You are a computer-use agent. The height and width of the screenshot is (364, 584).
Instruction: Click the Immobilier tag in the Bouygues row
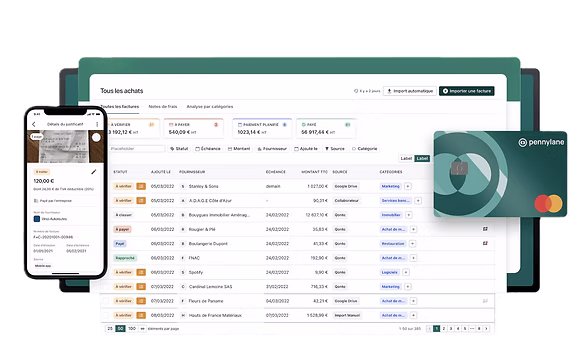(391, 215)
